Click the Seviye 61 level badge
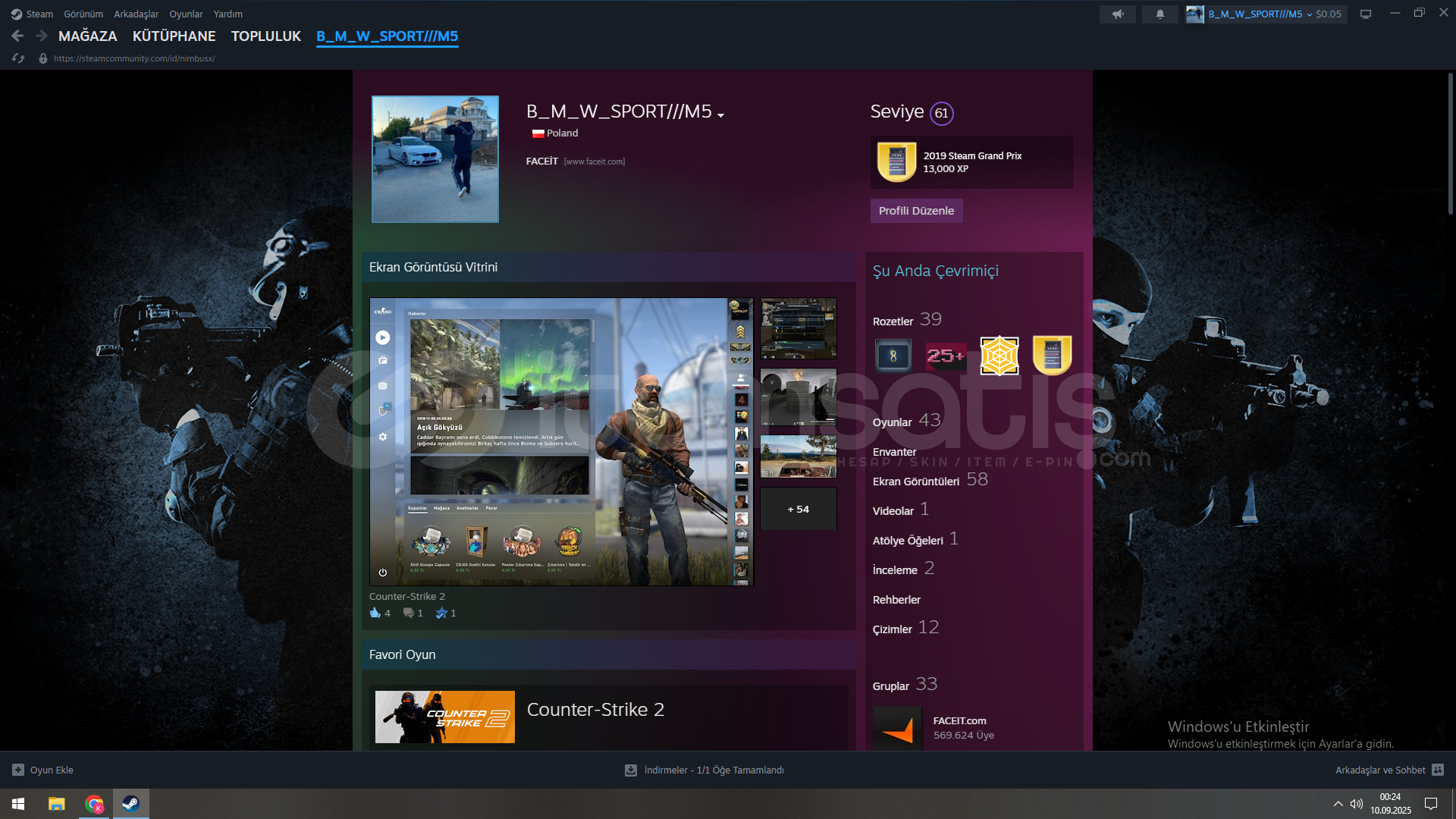This screenshot has width=1456, height=819. pyautogui.click(x=941, y=113)
